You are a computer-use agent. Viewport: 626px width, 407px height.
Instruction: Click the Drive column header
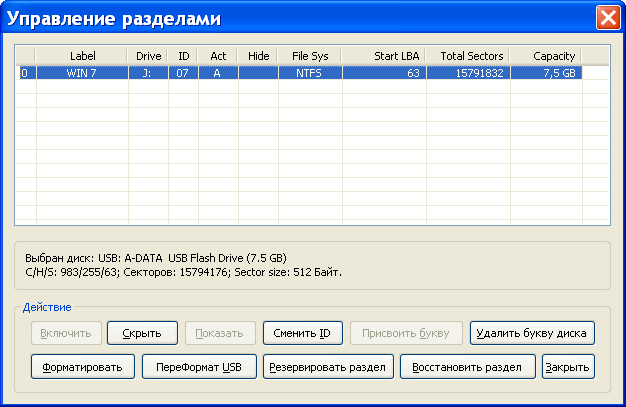coord(148,56)
